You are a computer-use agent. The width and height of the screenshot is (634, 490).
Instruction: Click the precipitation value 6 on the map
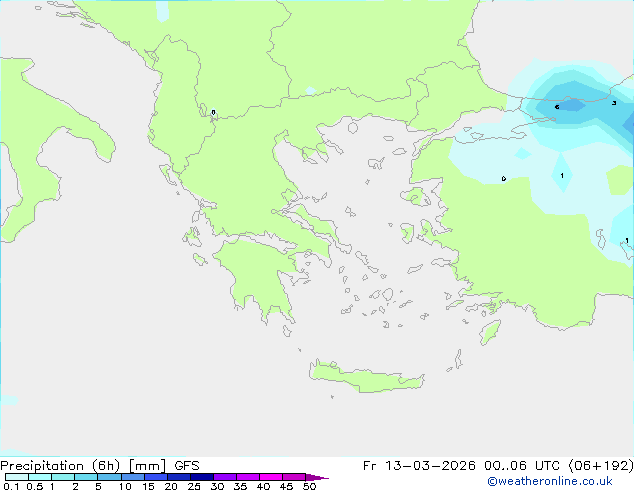coord(557,107)
